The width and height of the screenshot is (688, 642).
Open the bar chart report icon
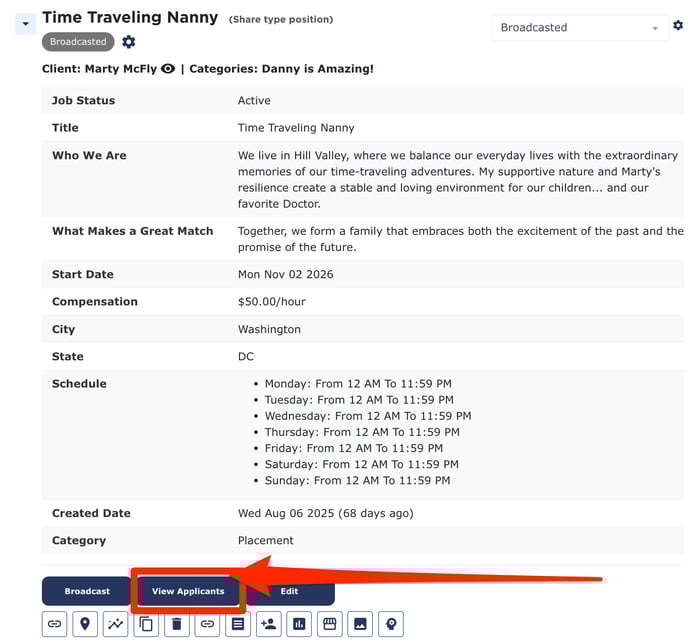pyautogui.click(x=299, y=624)
